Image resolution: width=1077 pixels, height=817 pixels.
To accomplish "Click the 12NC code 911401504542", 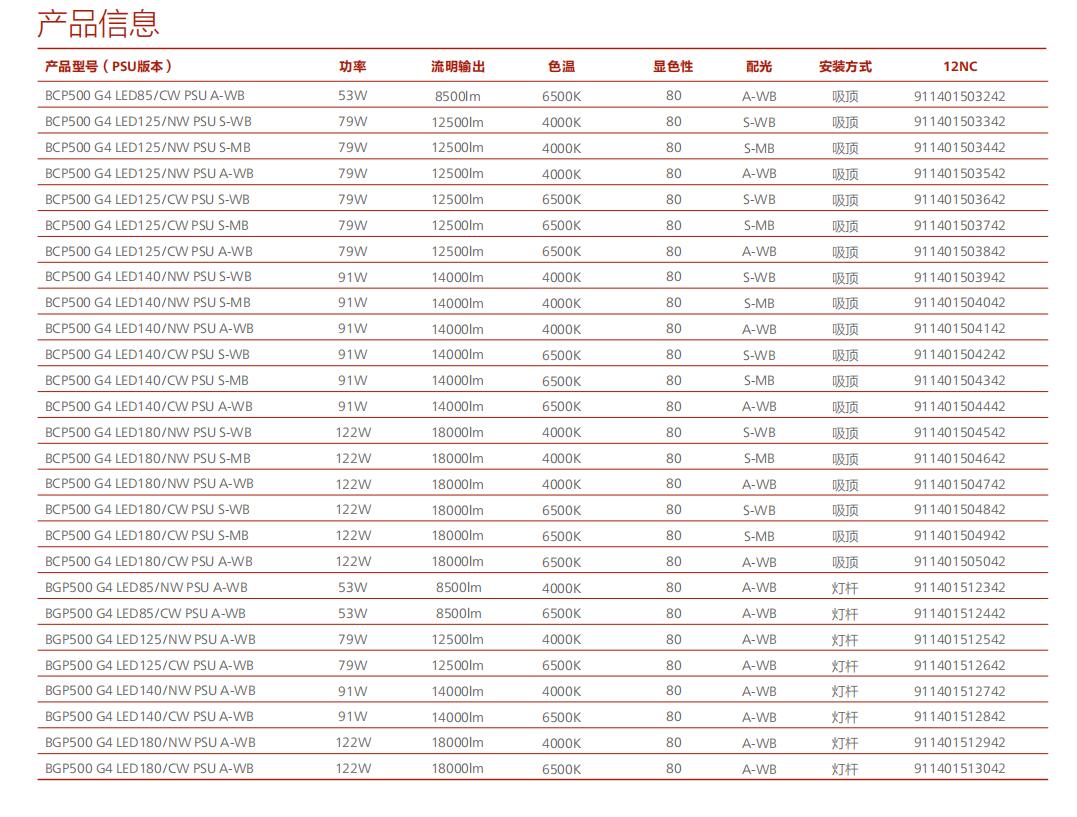I will (959, 433).
